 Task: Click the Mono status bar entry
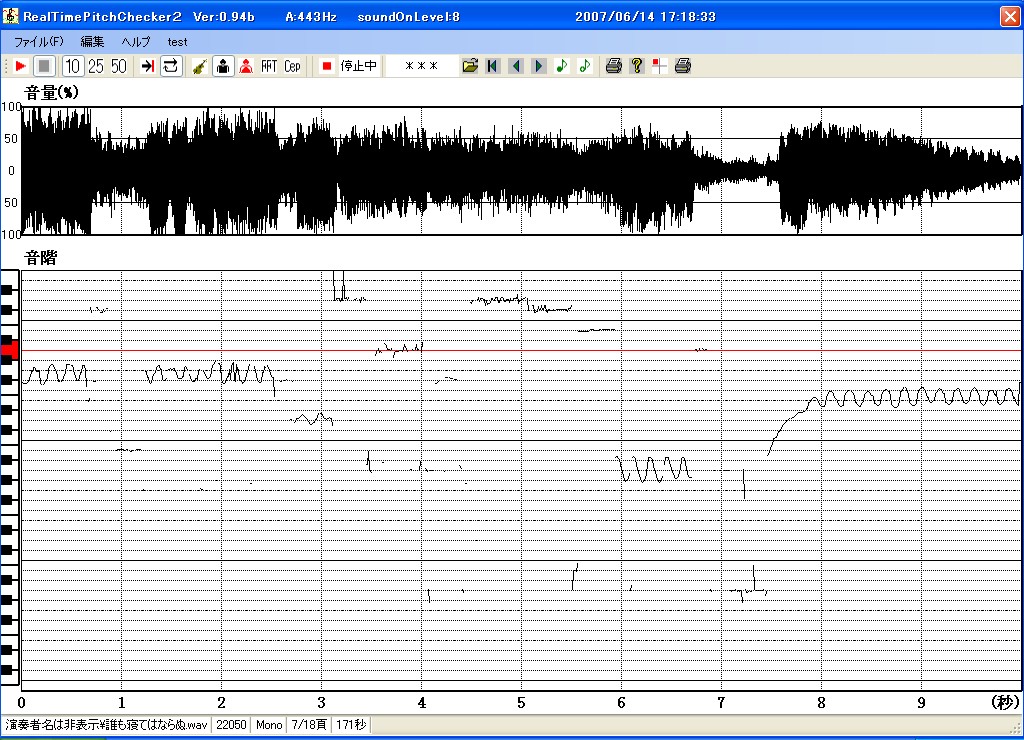tap(269, 725)
